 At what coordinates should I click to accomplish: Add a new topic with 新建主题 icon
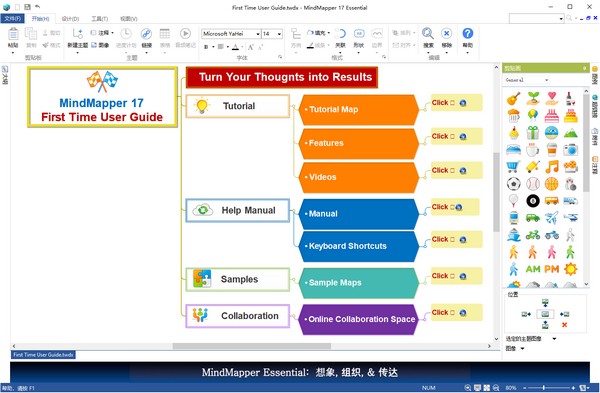78,34
